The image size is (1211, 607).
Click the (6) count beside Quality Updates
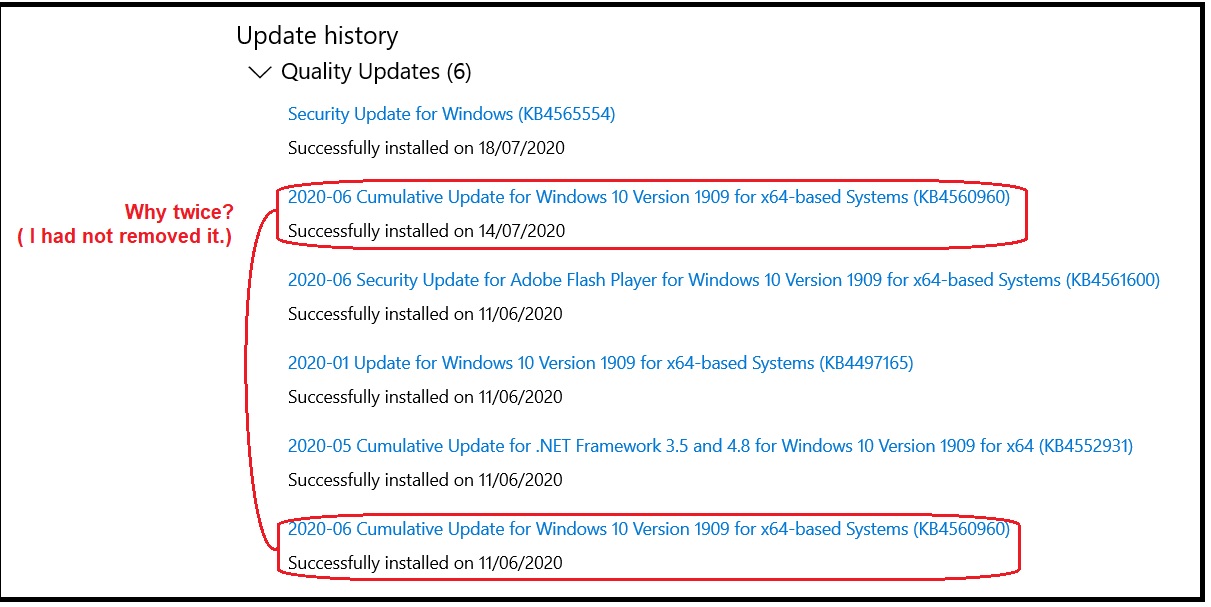click(x=459, y=72)
